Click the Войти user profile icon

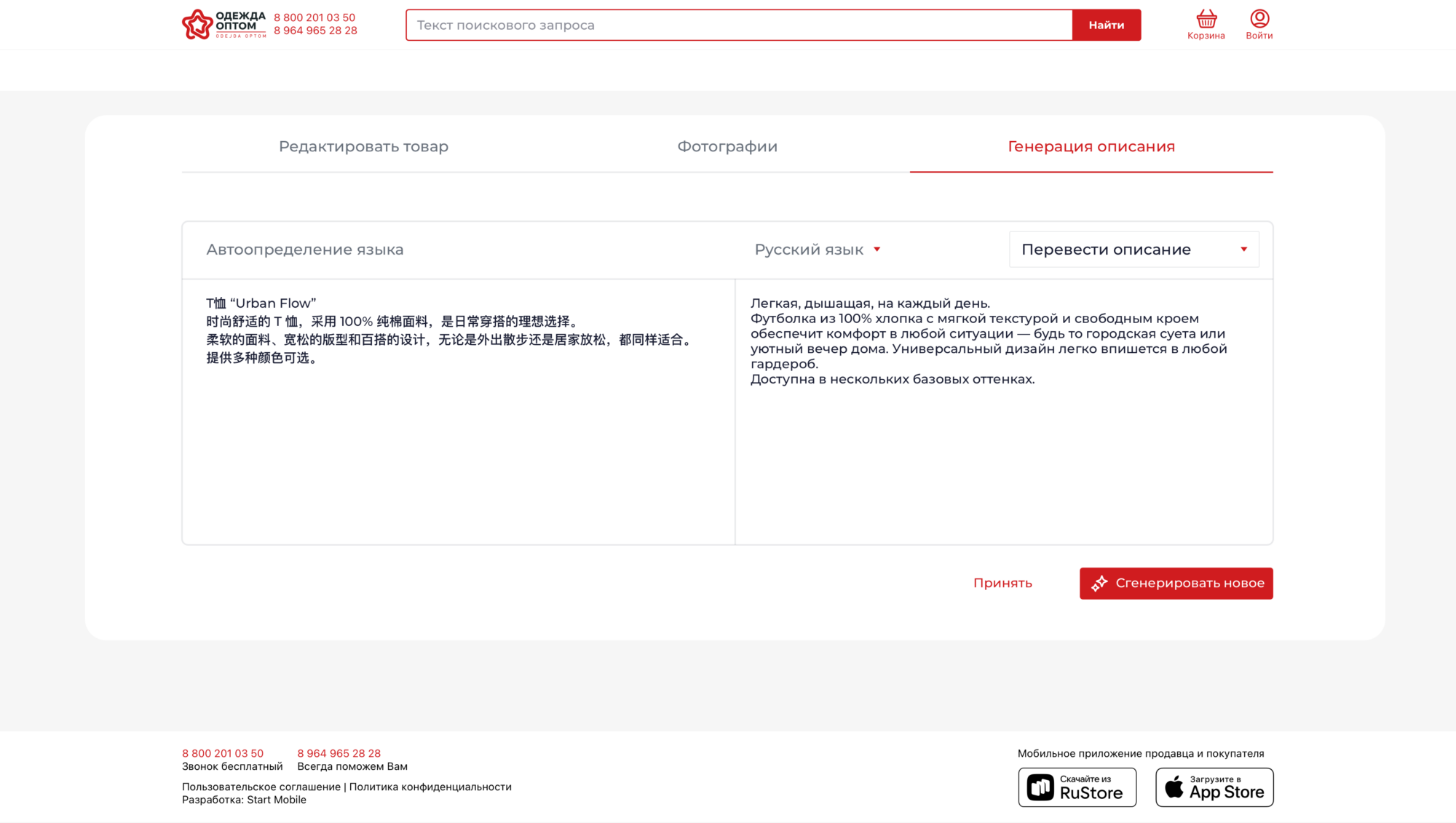point(1259,19)
